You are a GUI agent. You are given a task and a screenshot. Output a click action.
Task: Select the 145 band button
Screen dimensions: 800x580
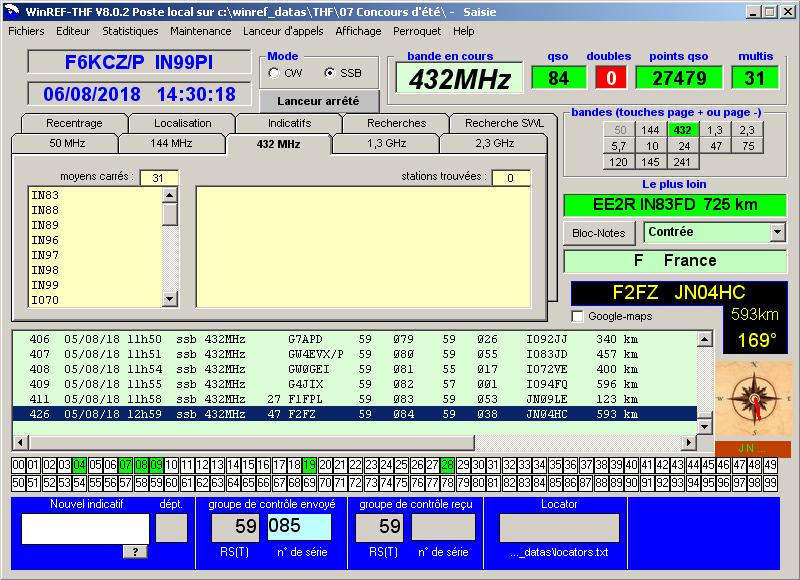click(651, 162)
